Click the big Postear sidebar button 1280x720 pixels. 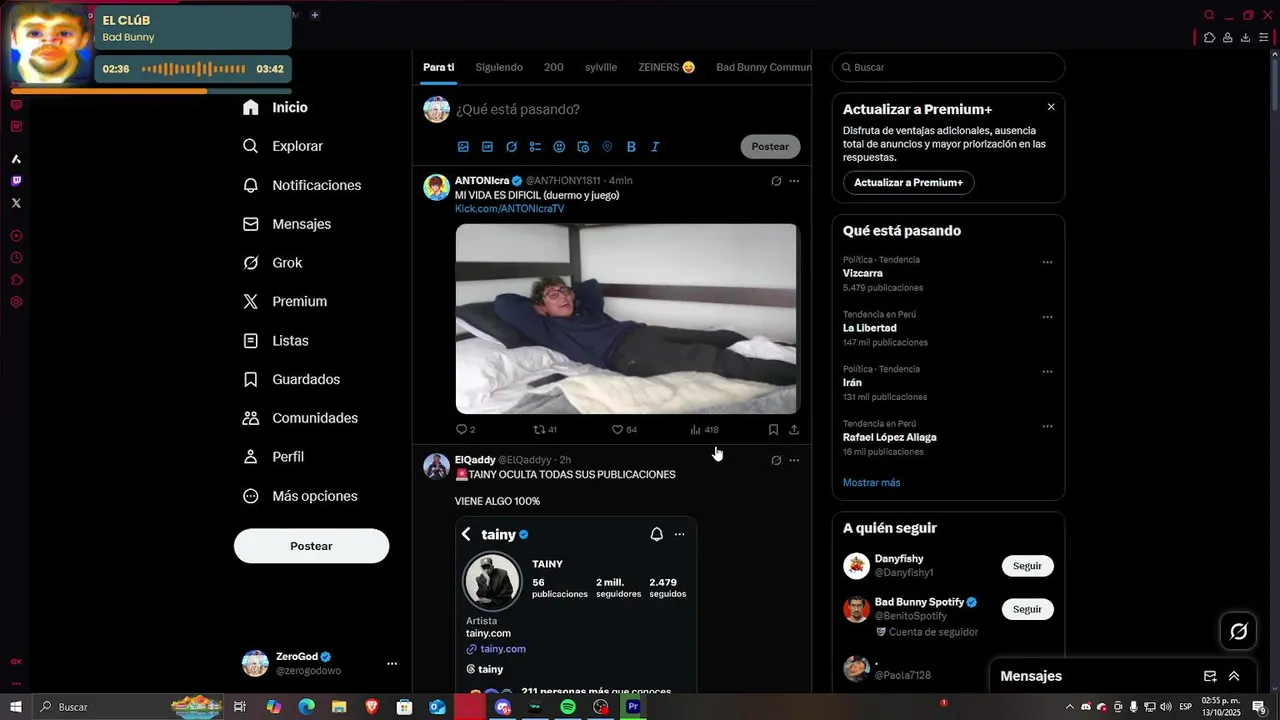[x=311, y=546]
